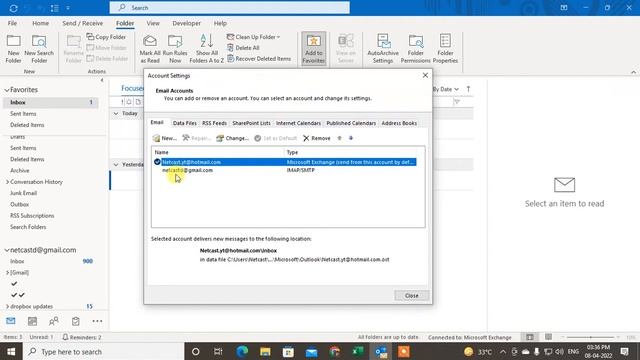Click the Close button in dialog

tap(411, 296)
